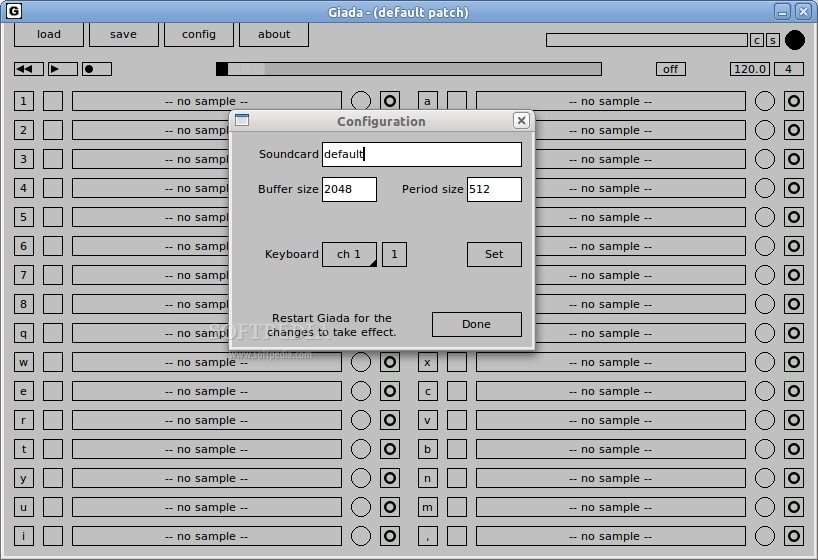Click the window icon in the Configuration dialog title

point(242,120)
